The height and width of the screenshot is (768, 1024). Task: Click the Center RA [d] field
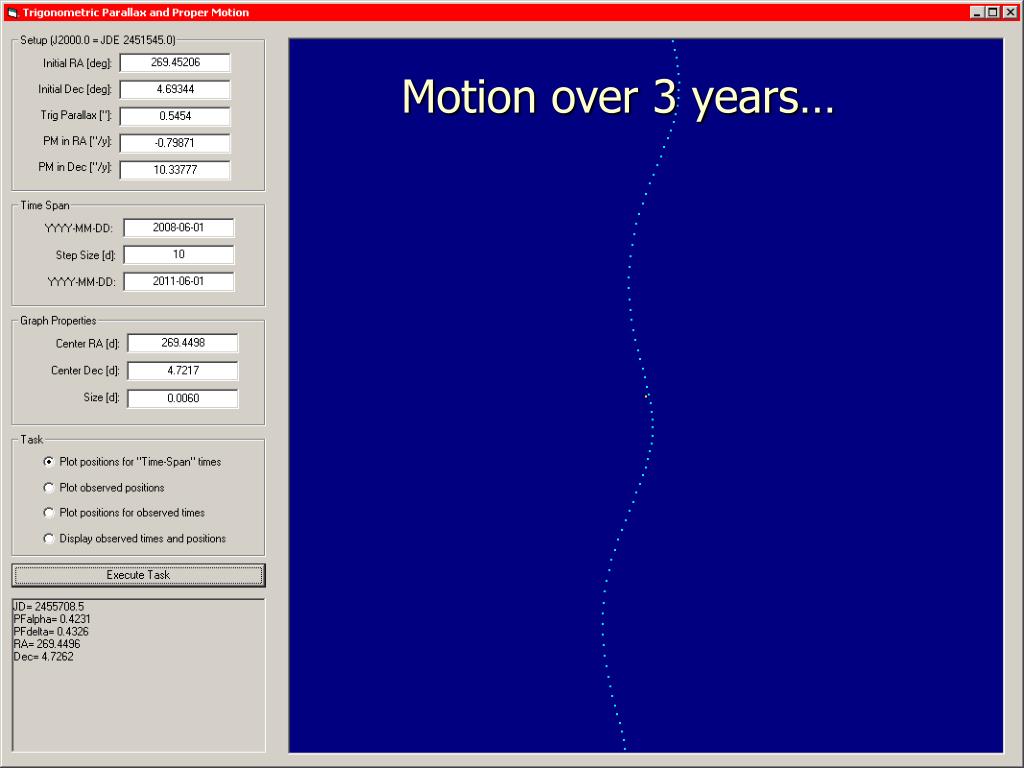(x=183, y=343)
